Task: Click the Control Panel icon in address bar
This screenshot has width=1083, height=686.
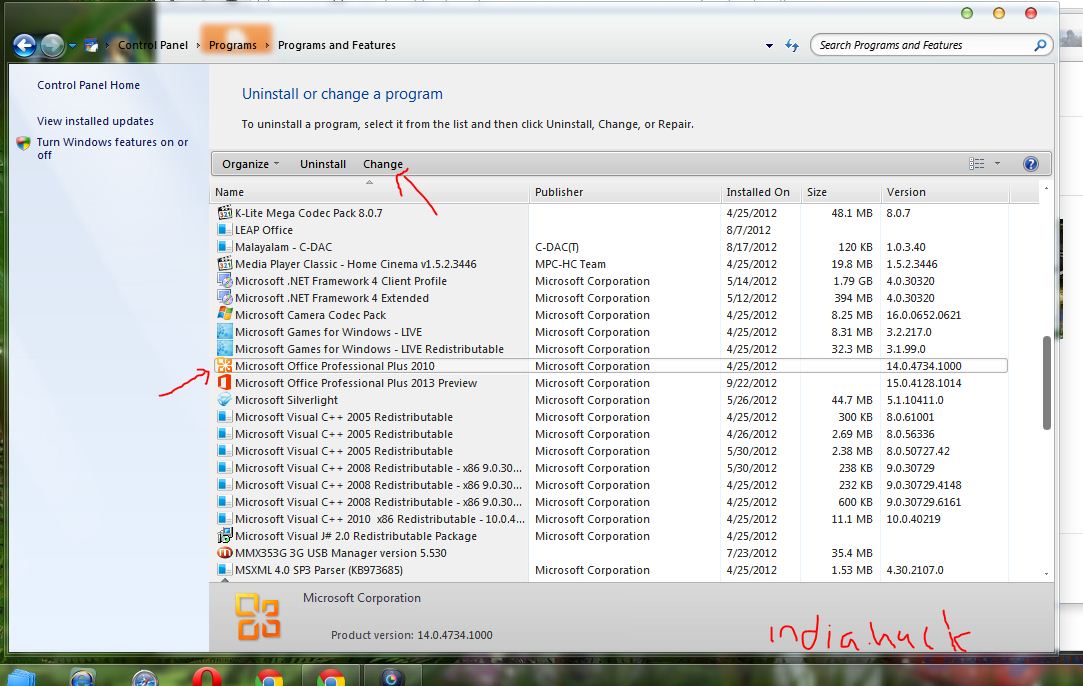Action: tap(91, 46)
